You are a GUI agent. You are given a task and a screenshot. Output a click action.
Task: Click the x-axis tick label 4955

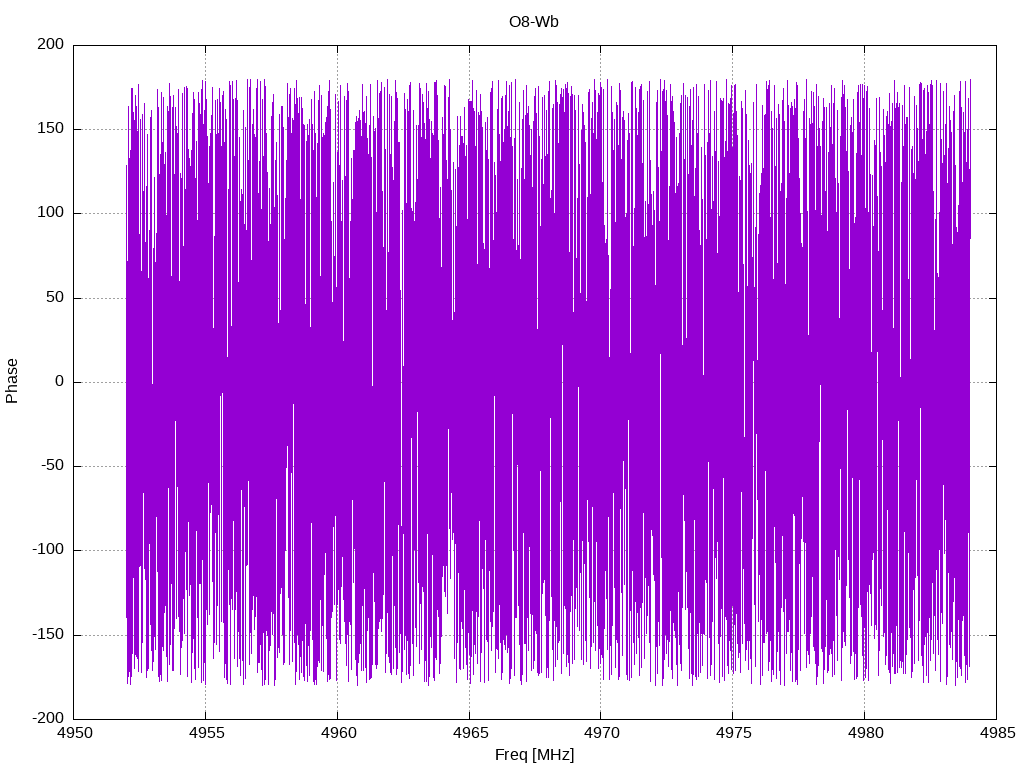pyautogui.click(x=206, y=733)
